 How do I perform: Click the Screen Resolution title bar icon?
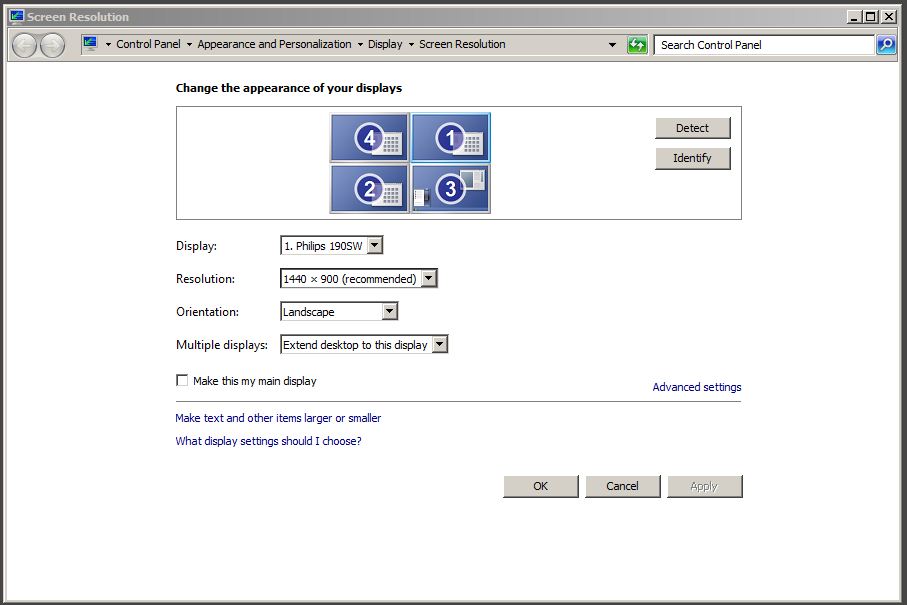pyautogui.click(x=17, y=16)
